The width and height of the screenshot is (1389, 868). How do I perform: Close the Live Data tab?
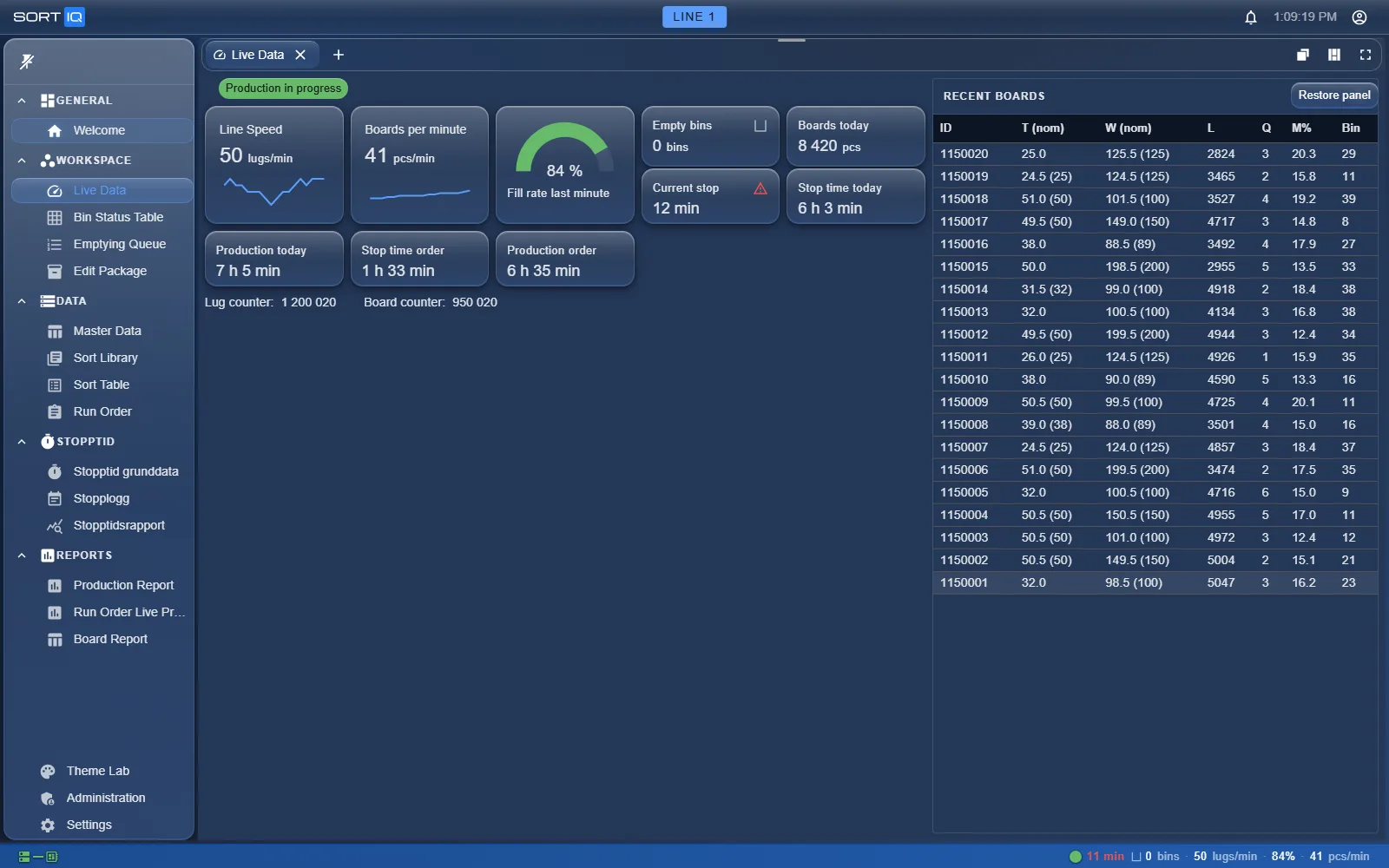[300, 55]
